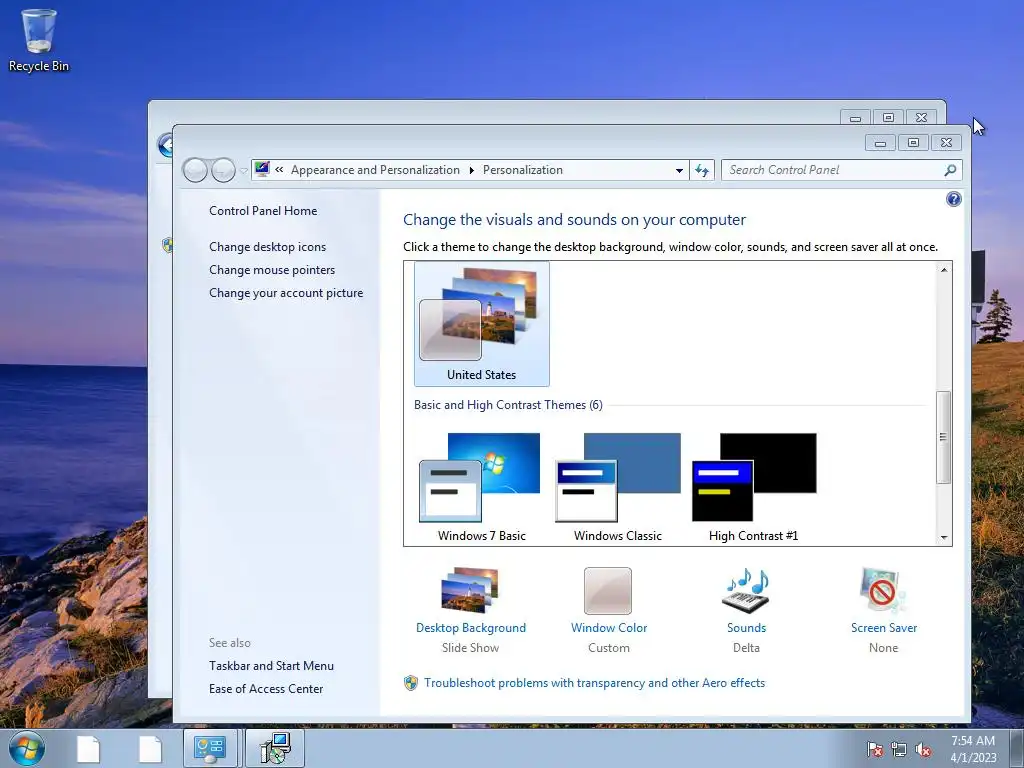The height and width of the screenshot is (768, 1024).
Task: Select the High Contrast #1 theme
Action: (754, 487)
